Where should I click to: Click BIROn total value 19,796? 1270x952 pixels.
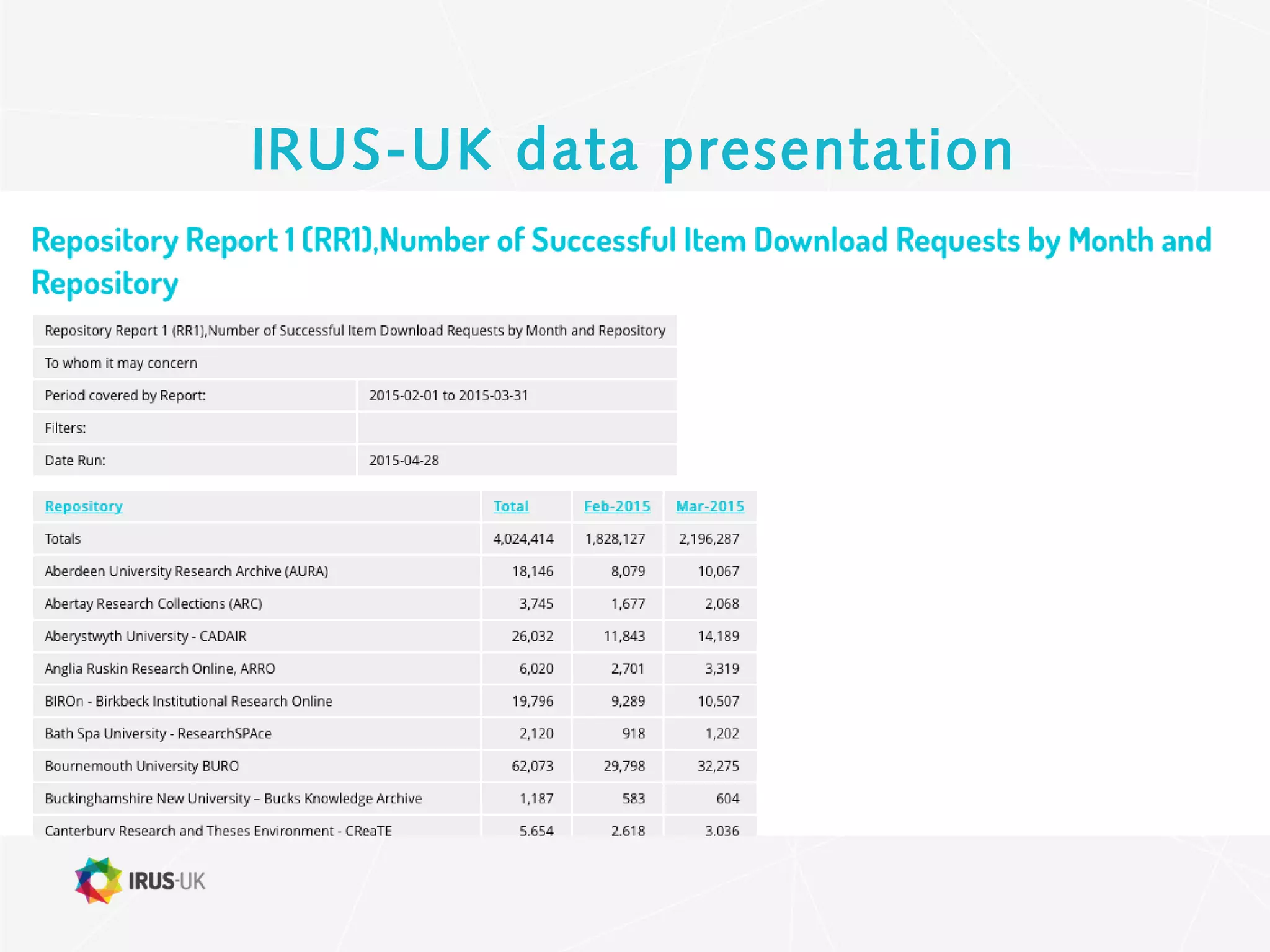[x=533, y=701]
